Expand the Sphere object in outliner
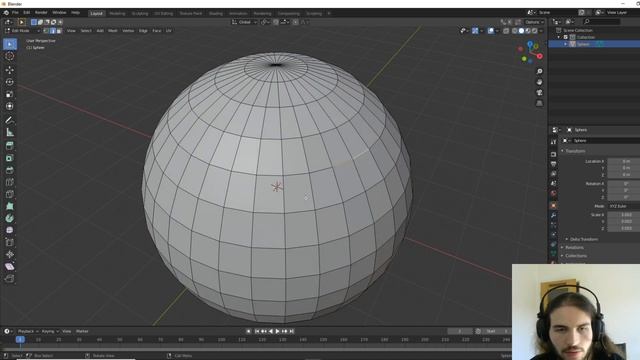Screen dimensions: 640x360 (x=566, y=44)
